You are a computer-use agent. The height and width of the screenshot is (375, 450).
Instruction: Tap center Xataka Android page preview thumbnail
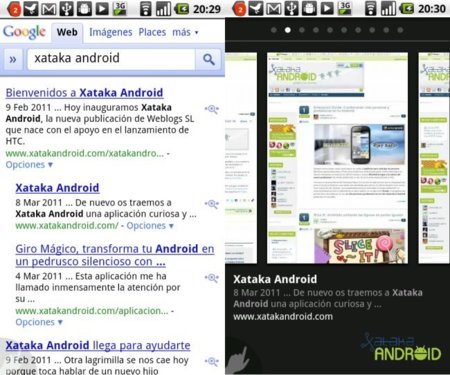tap(337, 158)
